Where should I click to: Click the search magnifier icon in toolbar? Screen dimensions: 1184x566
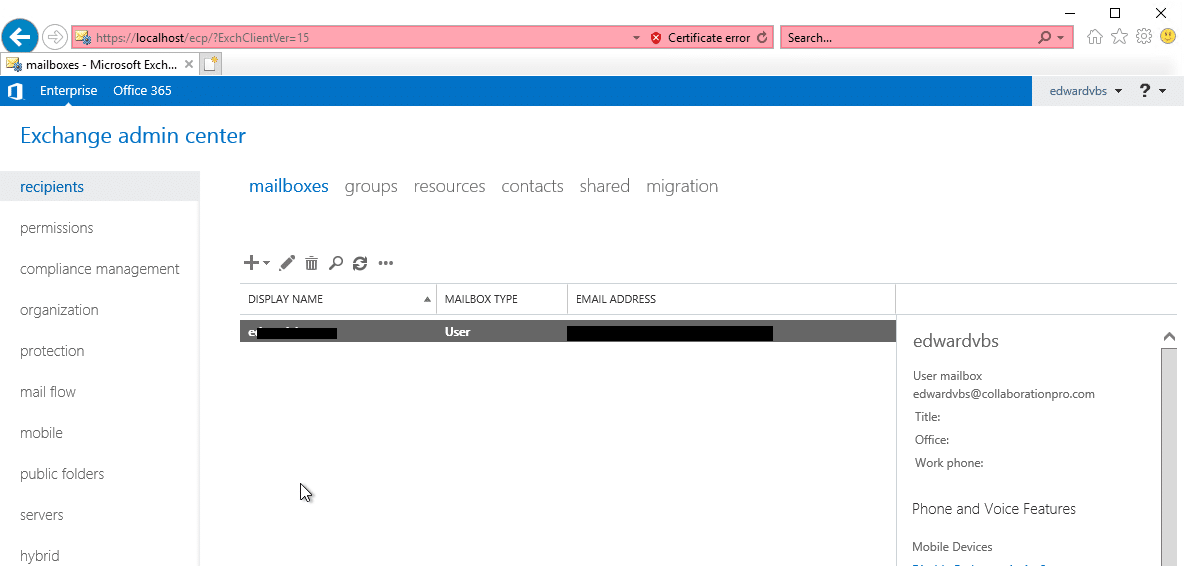(x=336, y=263)
